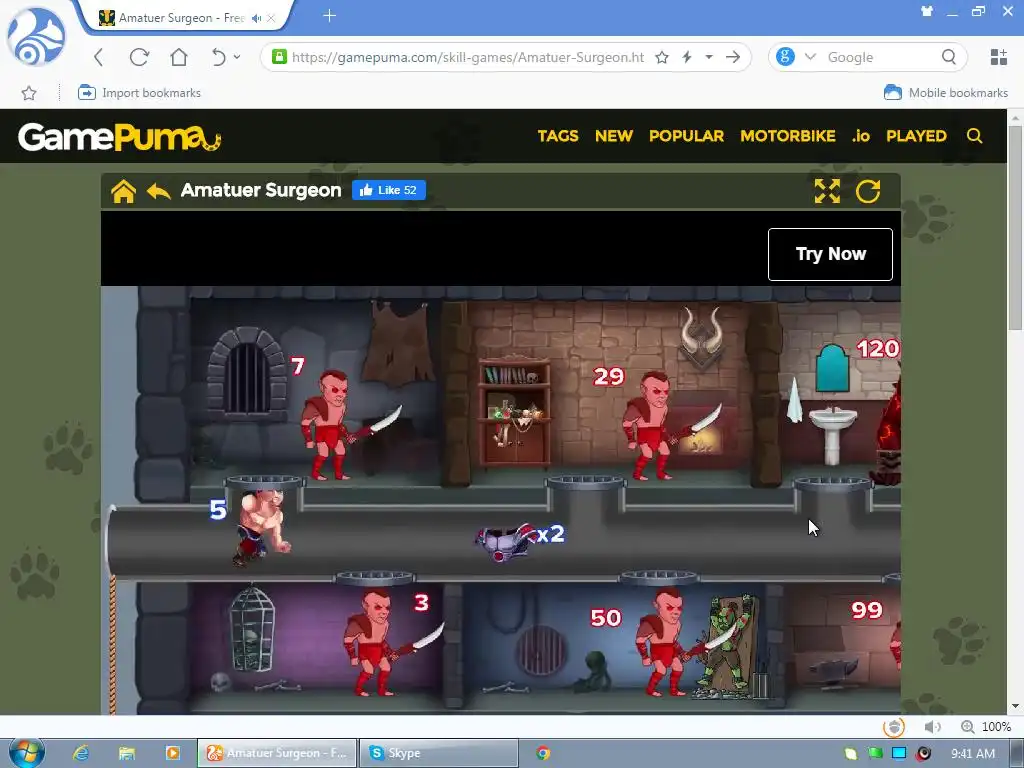Image resolution: width=1024 pixels, height=768 pixels.
Task: Open a new tab with plus button
Action: (x=329, y=16)
